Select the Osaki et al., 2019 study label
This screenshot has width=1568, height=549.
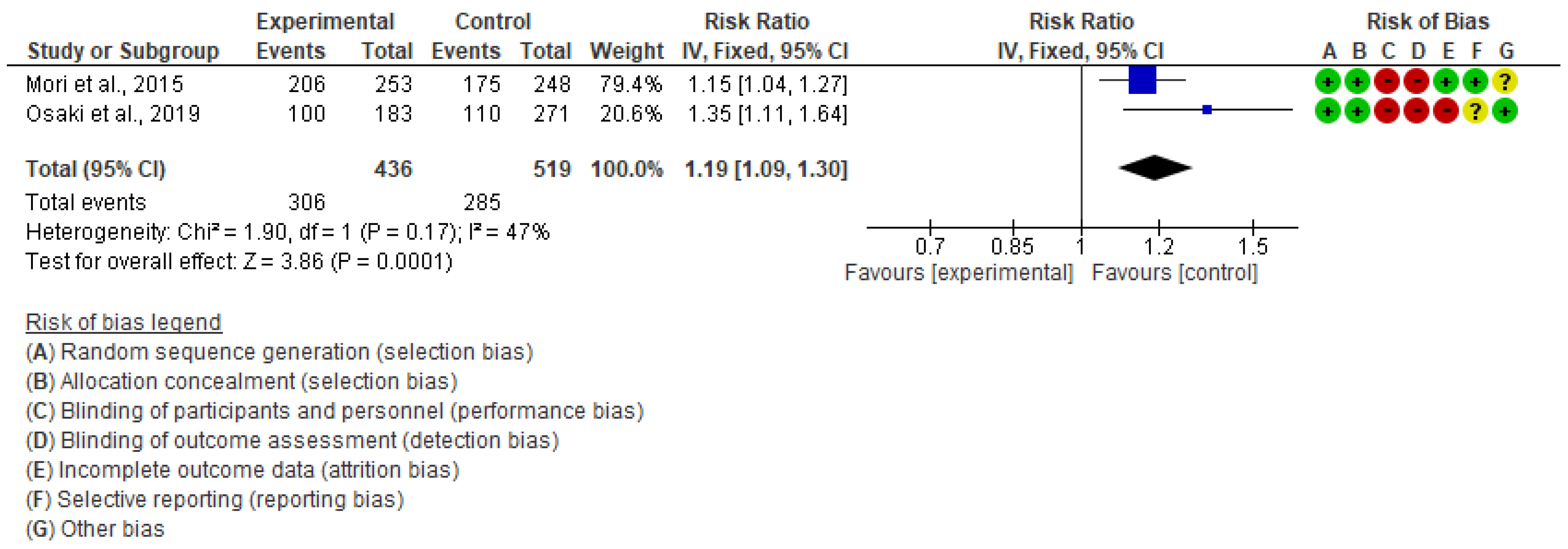coord(113,114)
